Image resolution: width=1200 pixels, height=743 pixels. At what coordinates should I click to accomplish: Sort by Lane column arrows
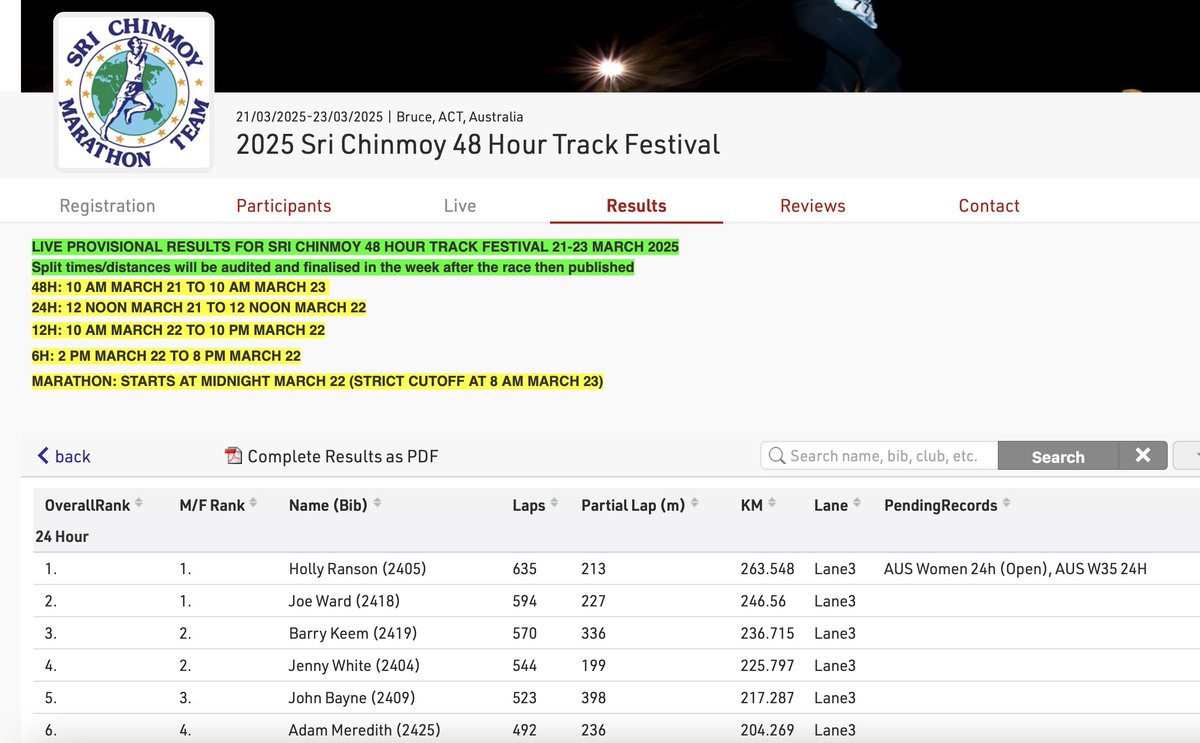(x=857, y=504)
